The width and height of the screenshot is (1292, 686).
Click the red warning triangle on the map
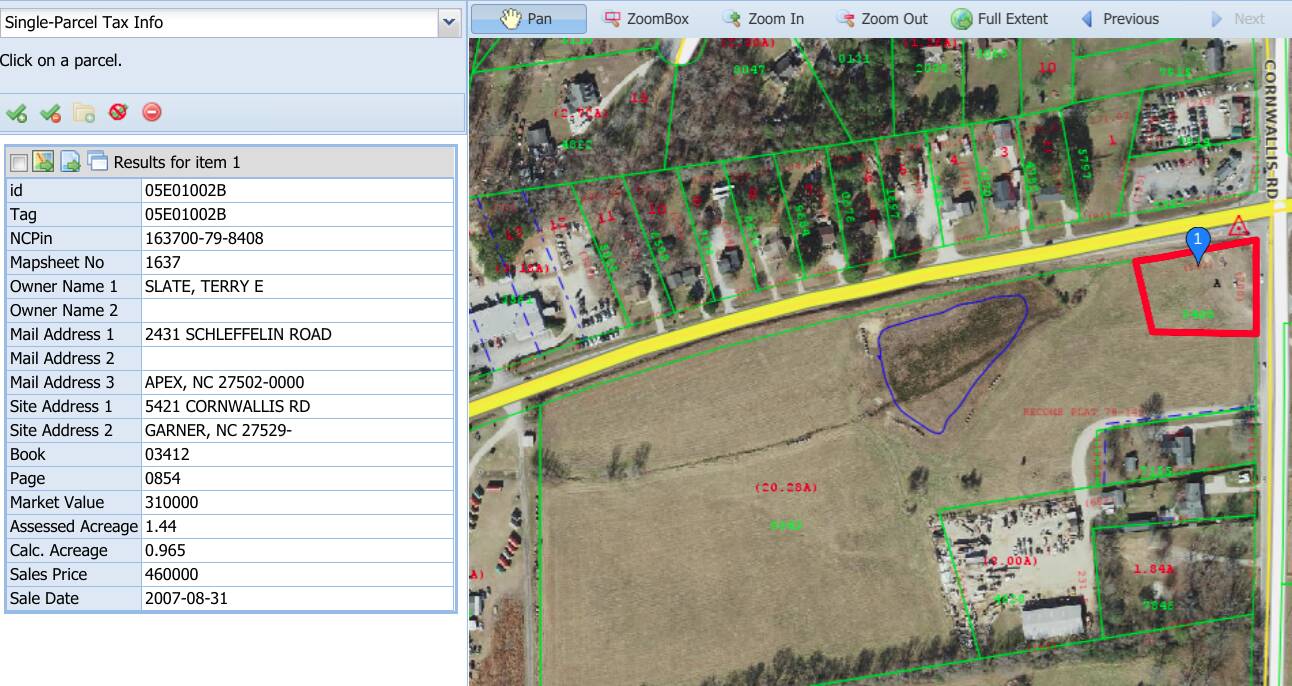pos(1240,225)
